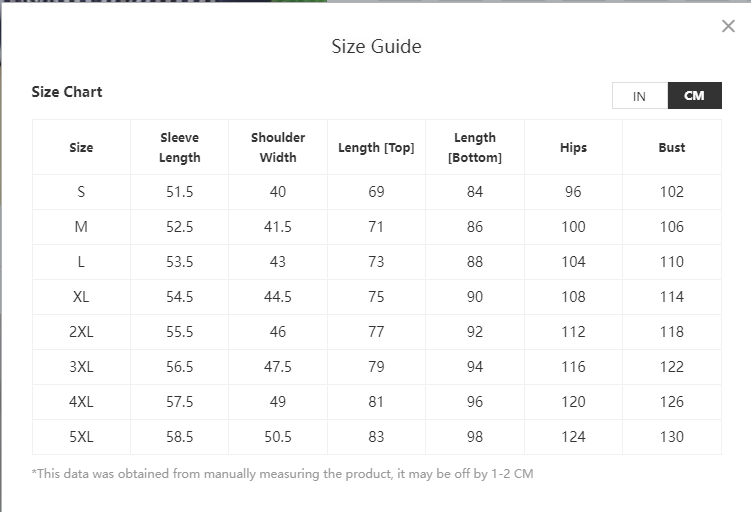Click the manual measurement disclaimer note
The height and width of the screenshot is (512, 751).
click(283, 474)
